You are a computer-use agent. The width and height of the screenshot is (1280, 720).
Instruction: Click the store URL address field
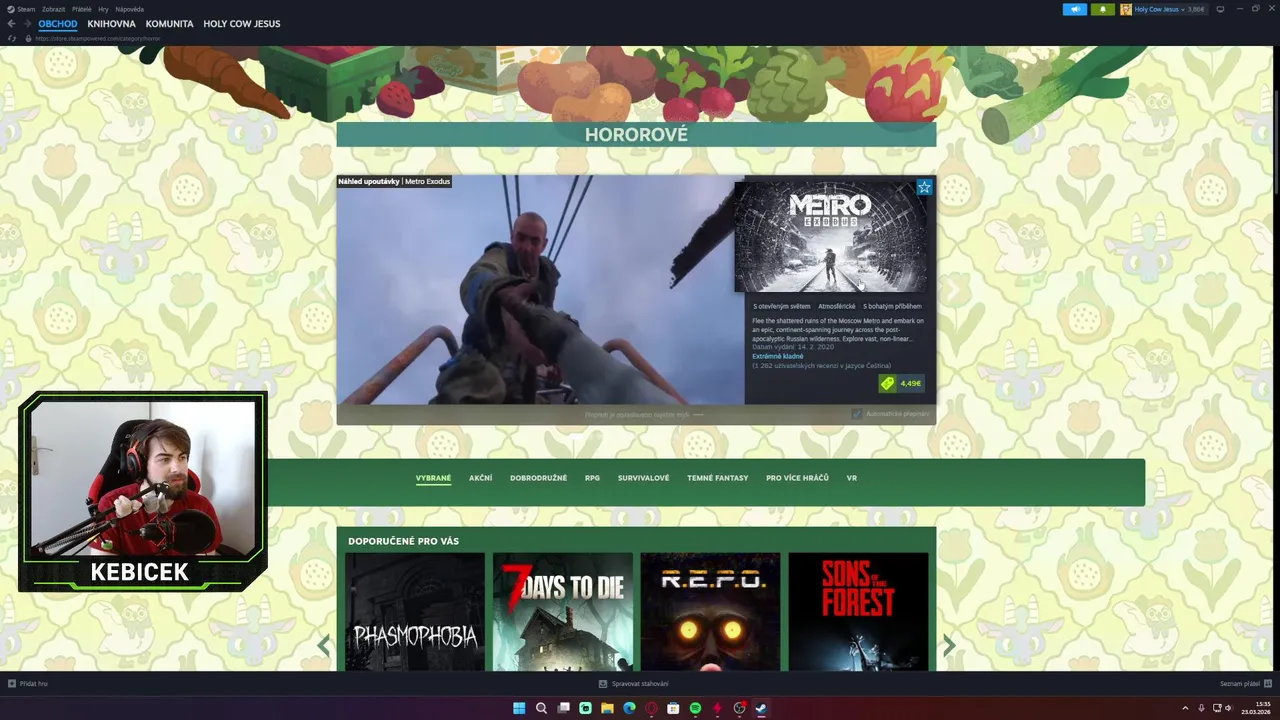coord(98,38)
